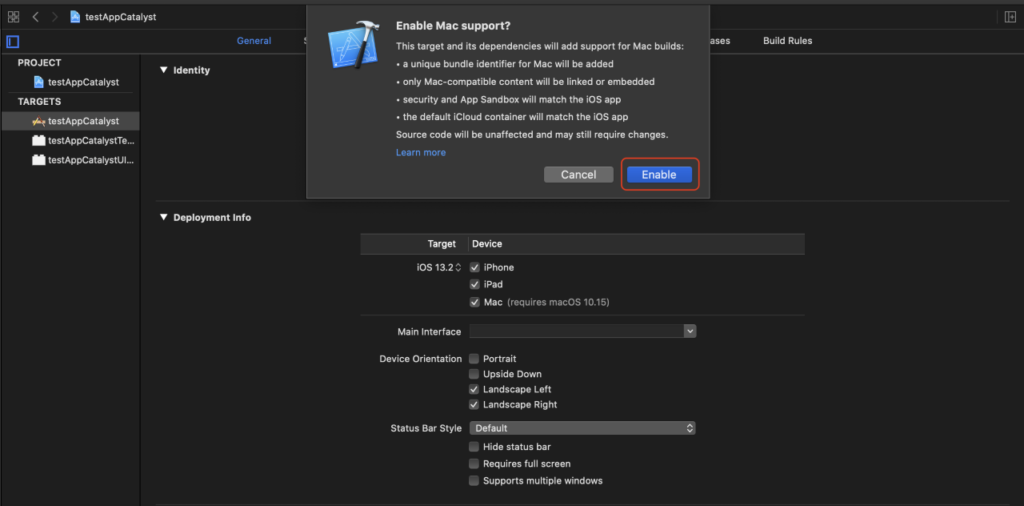The height and width of the screenshot is (506, 1024).
Task: Open the Status Bar Style dropdown
Action: [582, 428]
